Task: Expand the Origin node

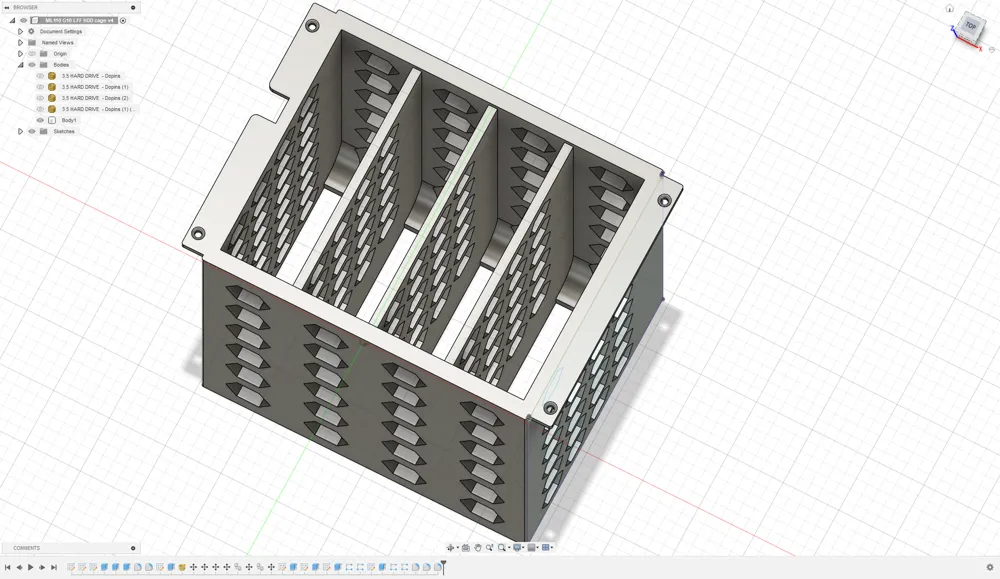Action: (x=20, y=54)
